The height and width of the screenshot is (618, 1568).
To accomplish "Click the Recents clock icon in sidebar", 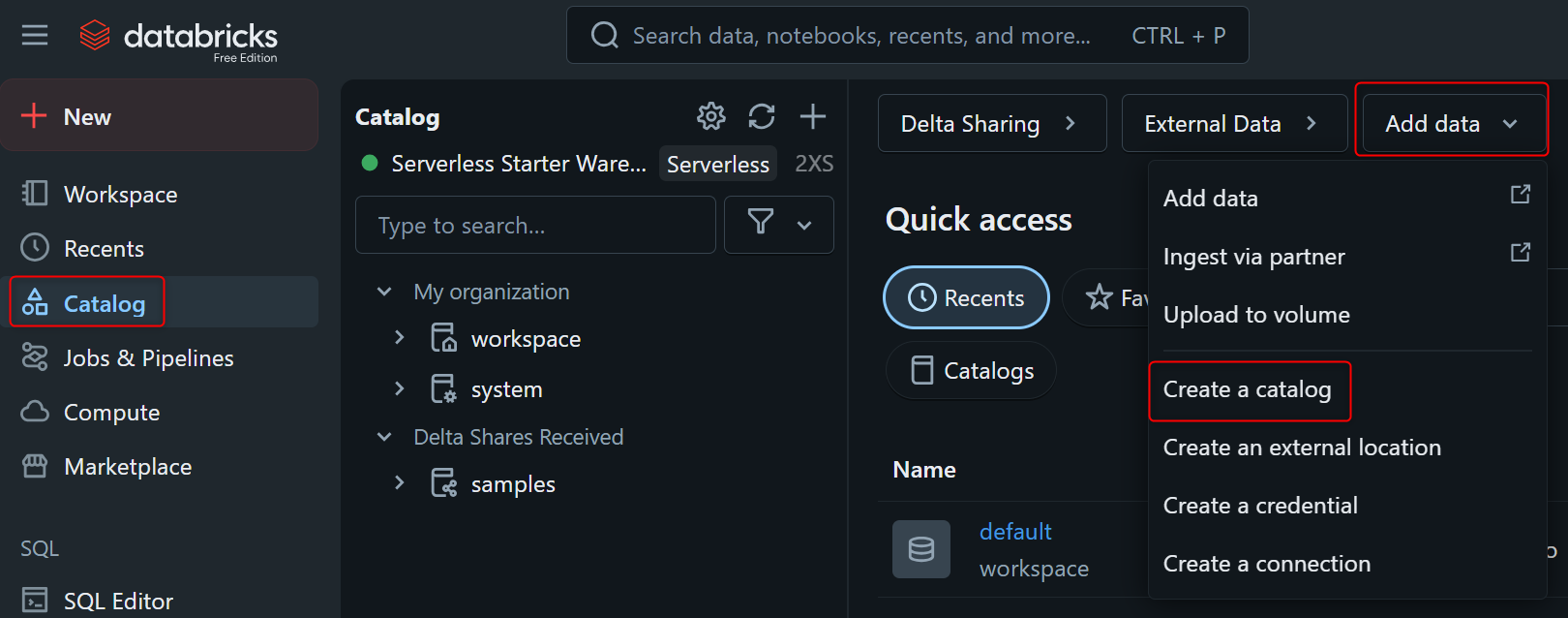I will coord(35,248).
